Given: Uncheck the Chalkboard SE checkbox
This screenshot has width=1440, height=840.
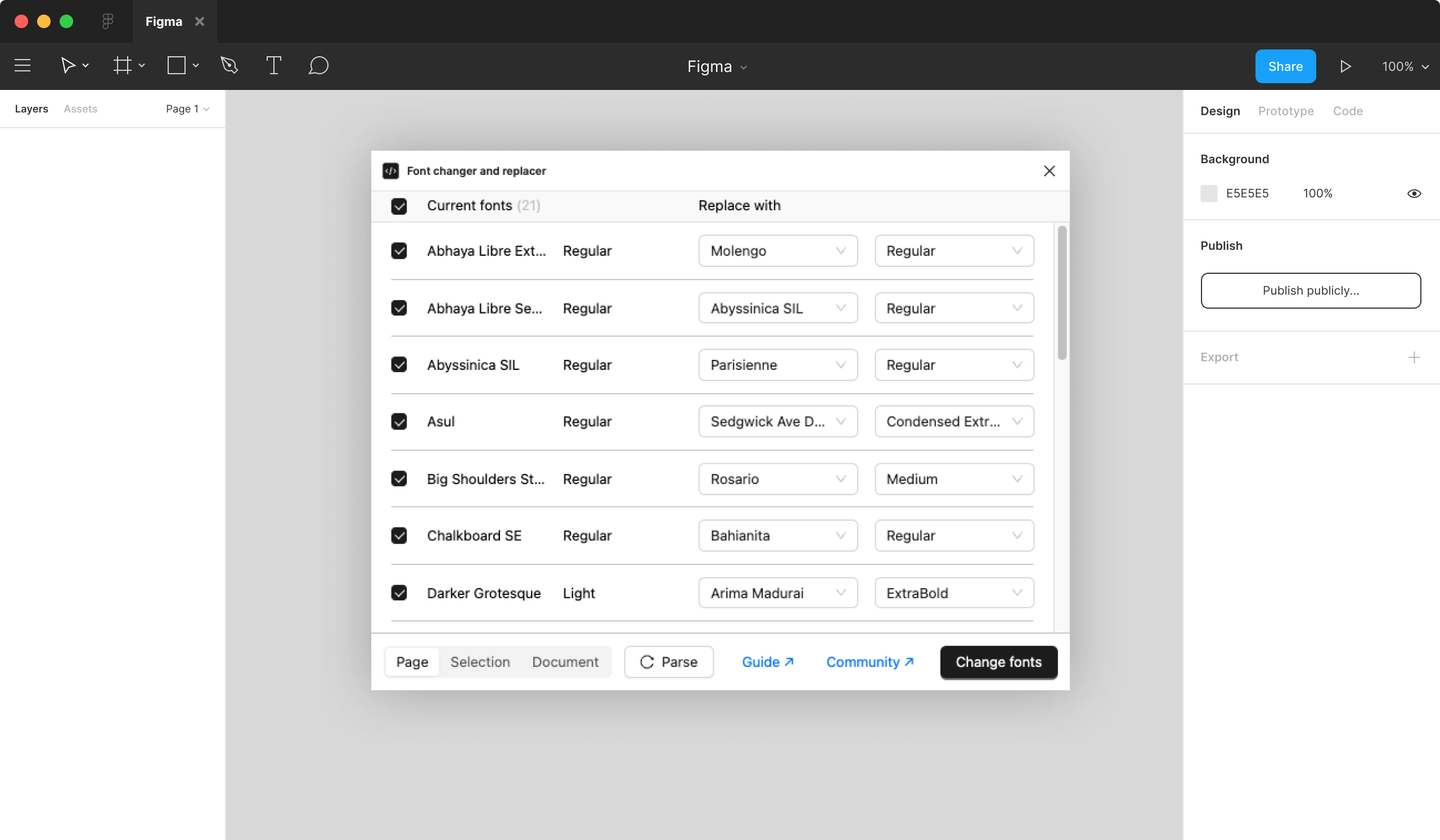Looking at the screenshot, I should coord(399,535).
